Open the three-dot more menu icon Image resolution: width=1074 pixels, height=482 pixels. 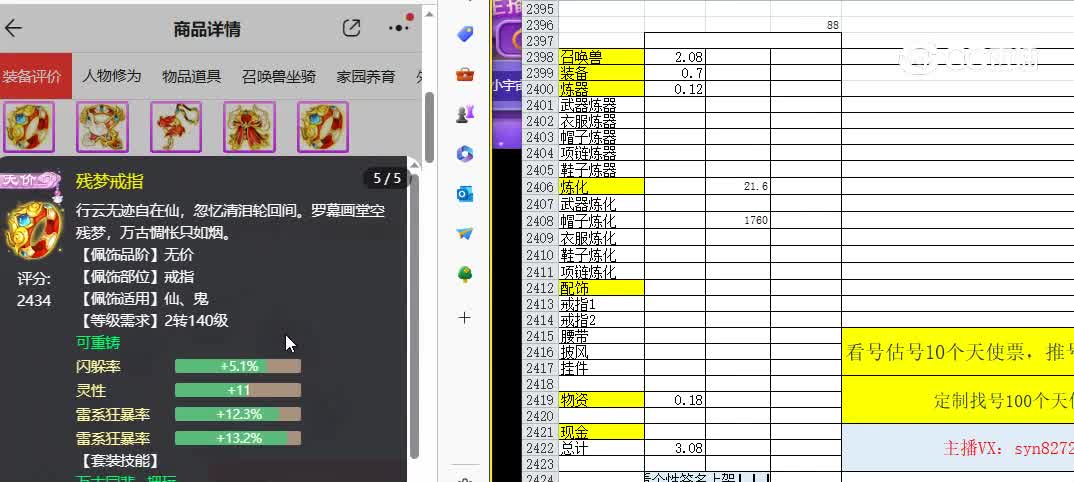[x=399, y=28]
